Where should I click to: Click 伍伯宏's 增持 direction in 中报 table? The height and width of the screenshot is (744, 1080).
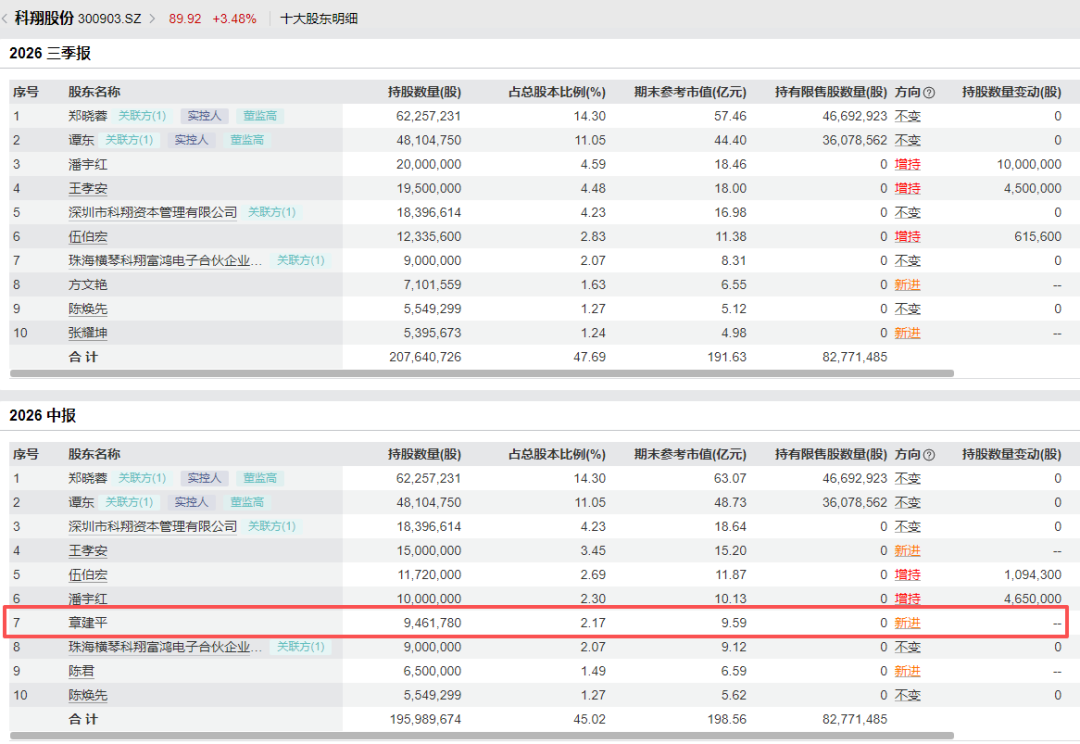point(907,575)
